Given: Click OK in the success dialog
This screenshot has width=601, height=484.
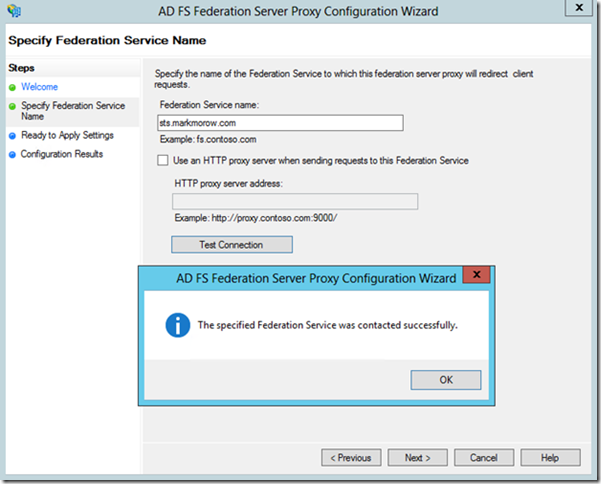Looking at the screenshot, I should click(446, 380).
